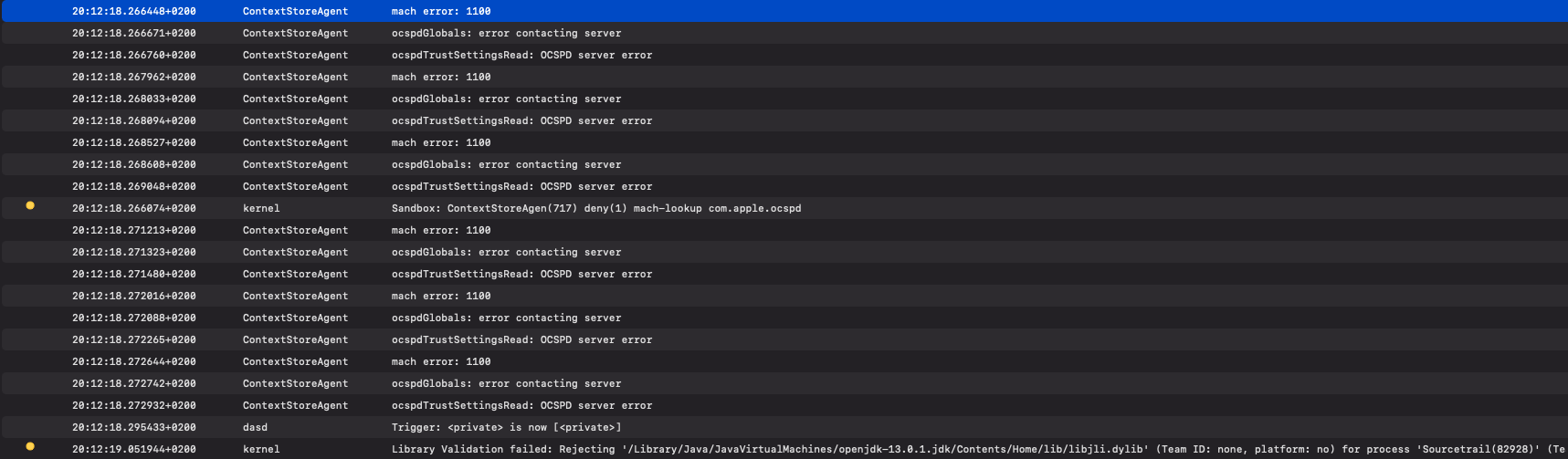Select the log entry at 20:12:18.271323
The width and height of the screenshot is (1568, 459).
click(784, 252)
